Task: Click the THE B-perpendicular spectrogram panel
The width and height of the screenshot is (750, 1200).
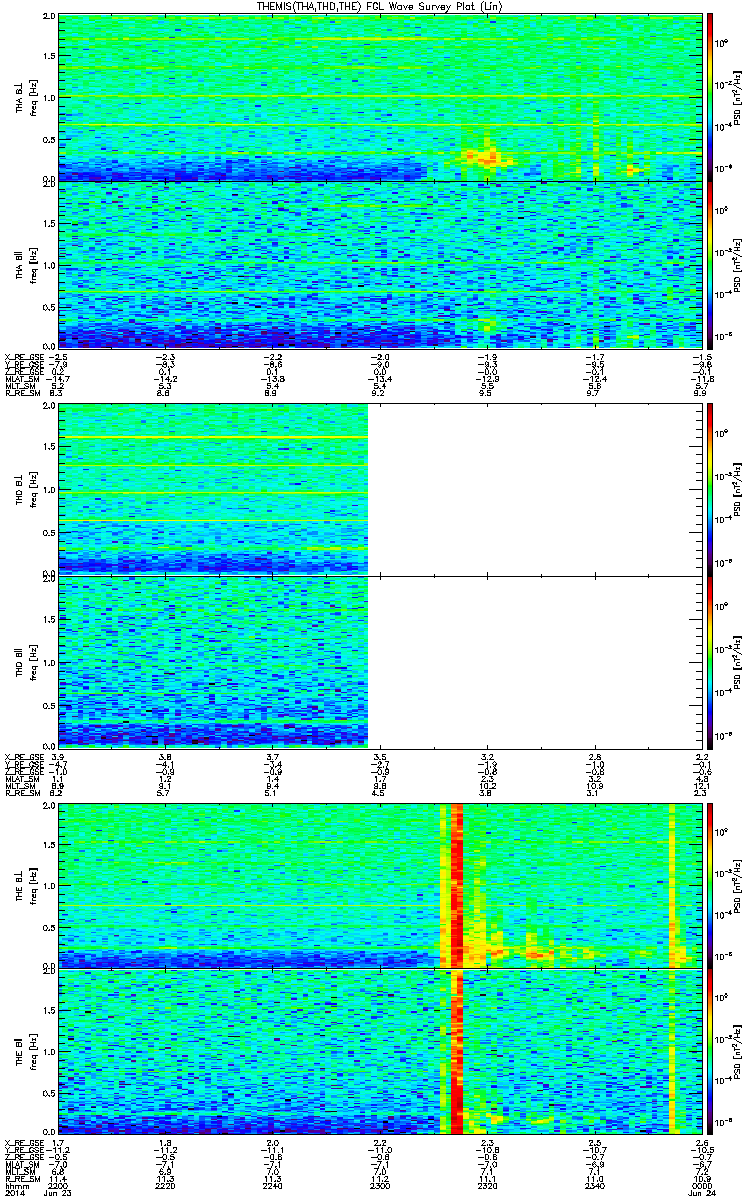Action: click(x=378, y=884)
